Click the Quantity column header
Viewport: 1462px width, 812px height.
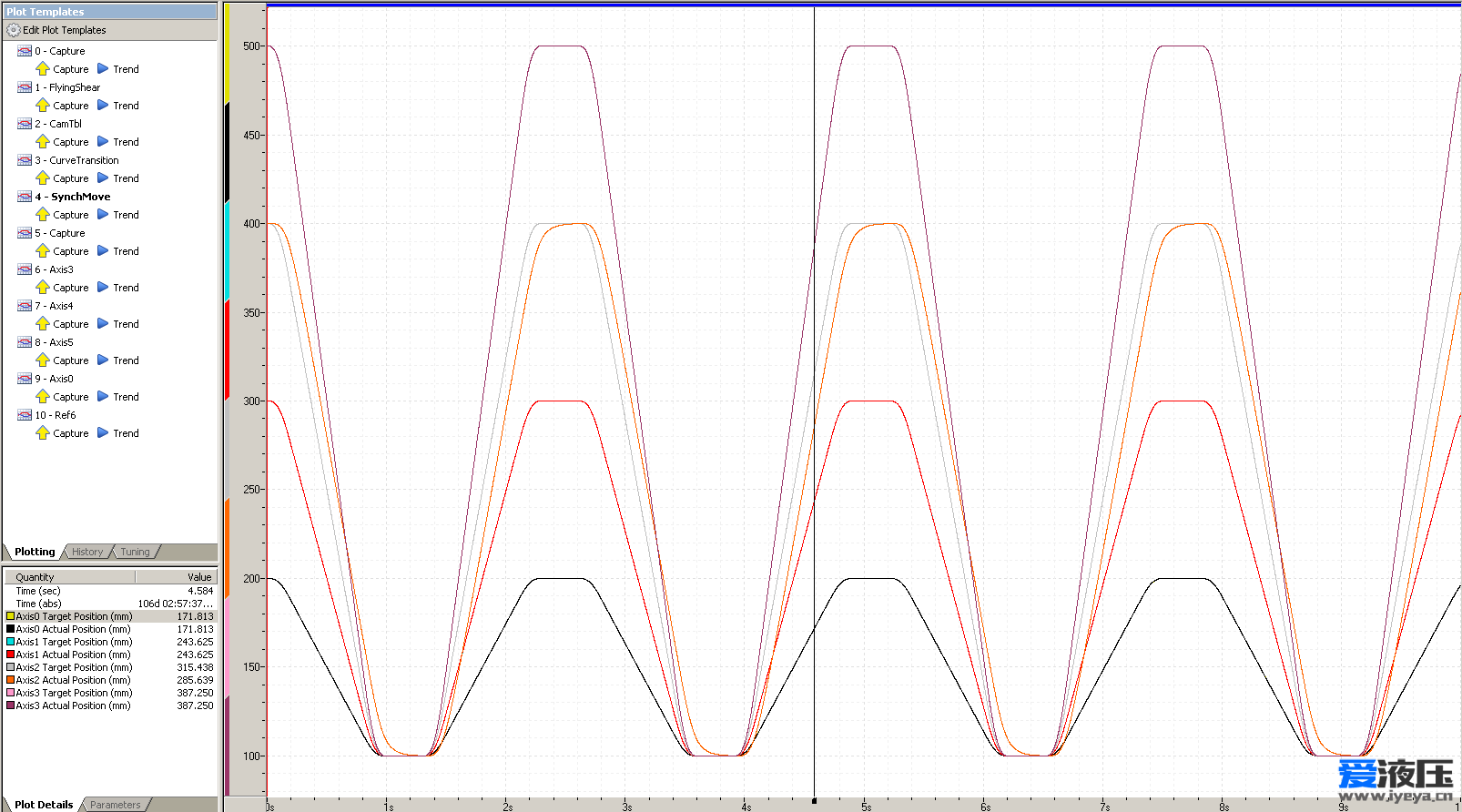[x=70, y=577]
